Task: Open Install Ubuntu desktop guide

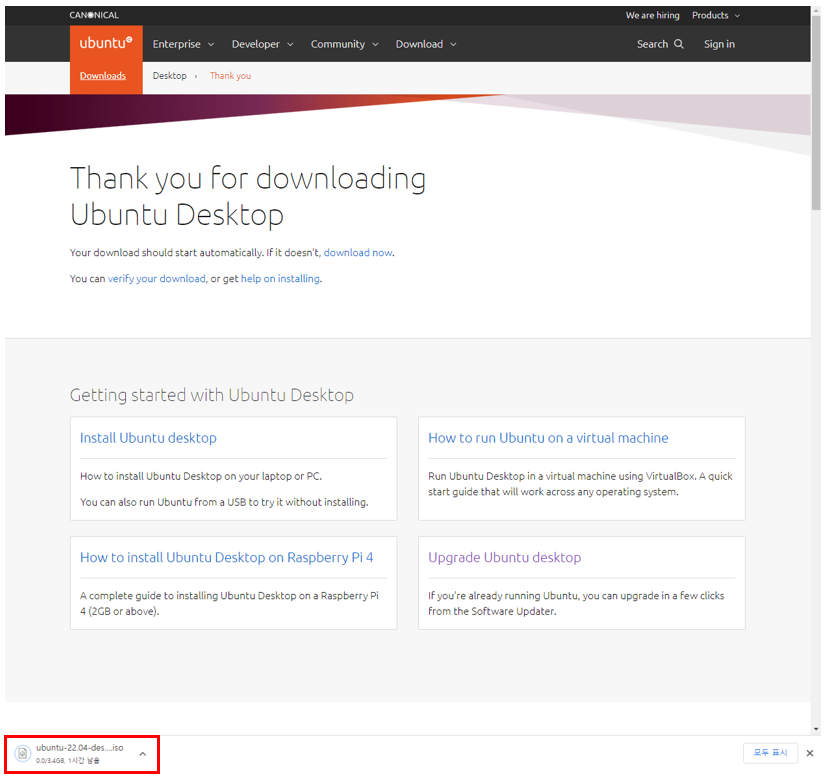Action: (148, 438)
